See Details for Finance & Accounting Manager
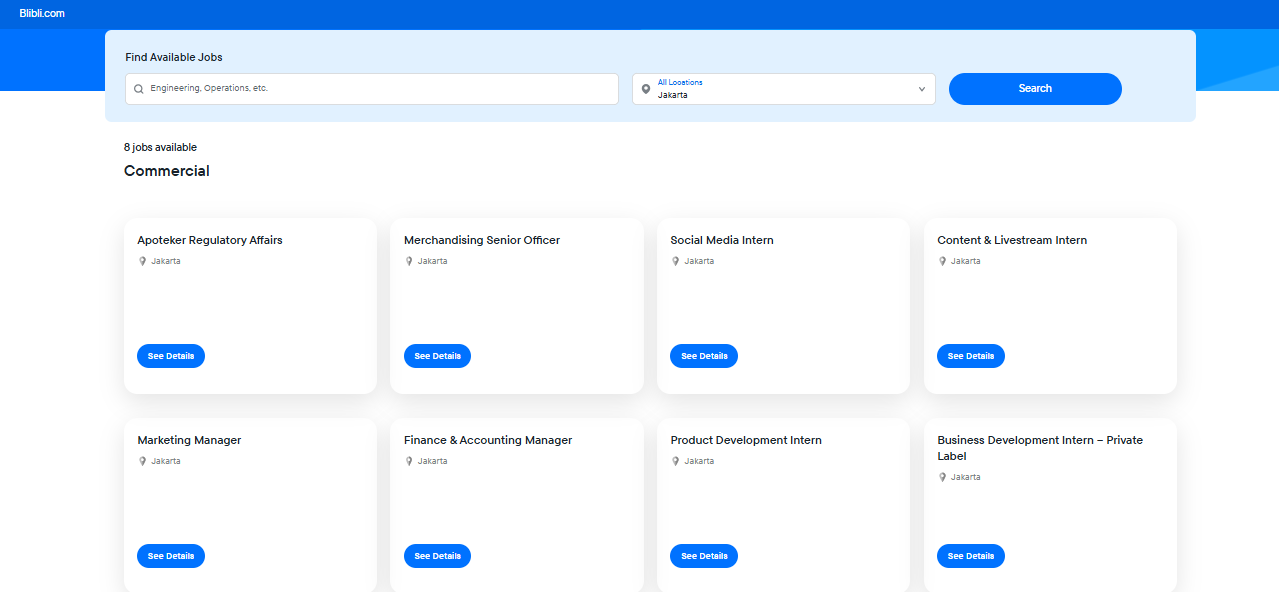 [437, 556]
